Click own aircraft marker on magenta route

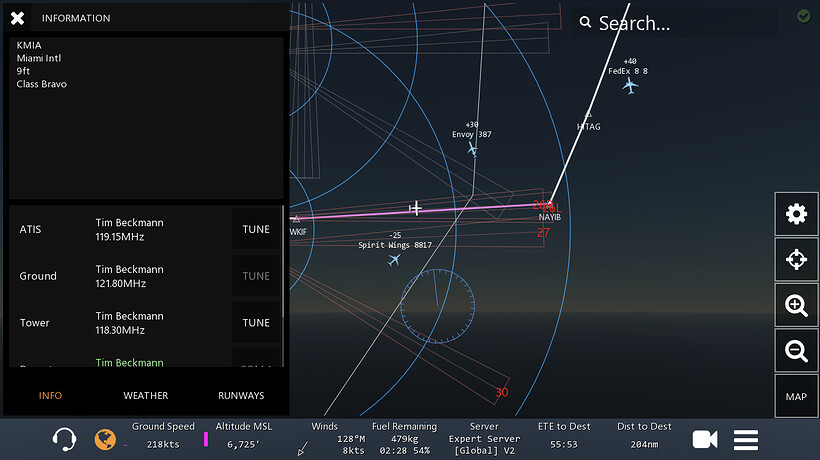click(x=416, y=209)
